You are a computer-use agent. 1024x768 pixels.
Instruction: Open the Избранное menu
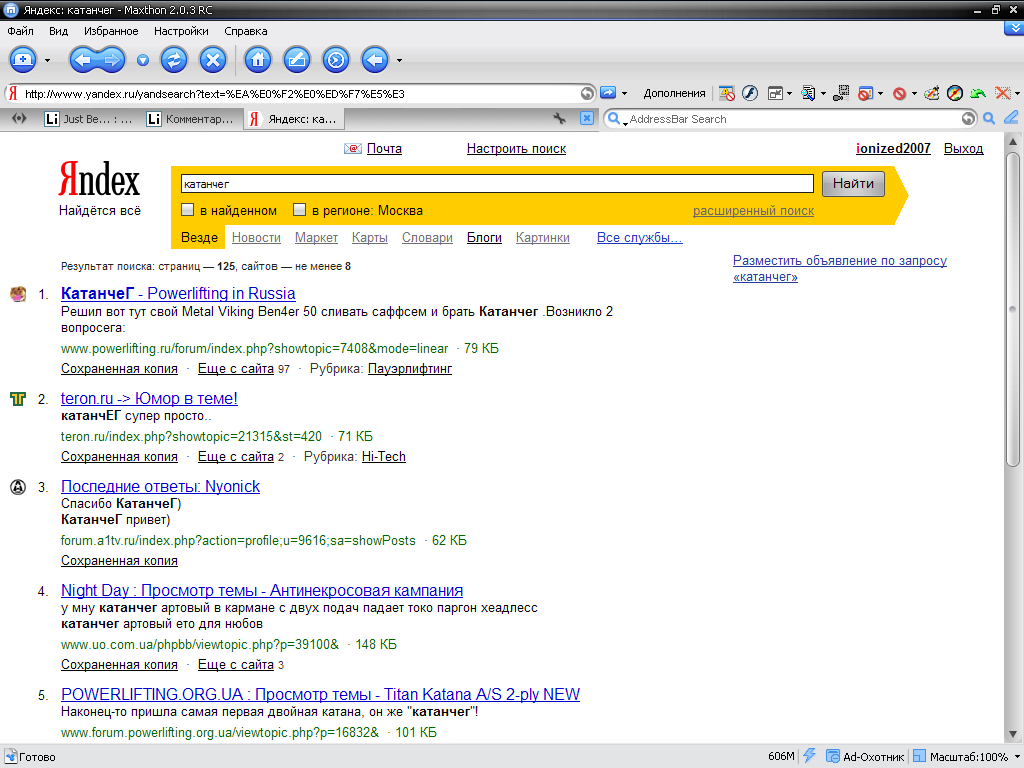111,31
